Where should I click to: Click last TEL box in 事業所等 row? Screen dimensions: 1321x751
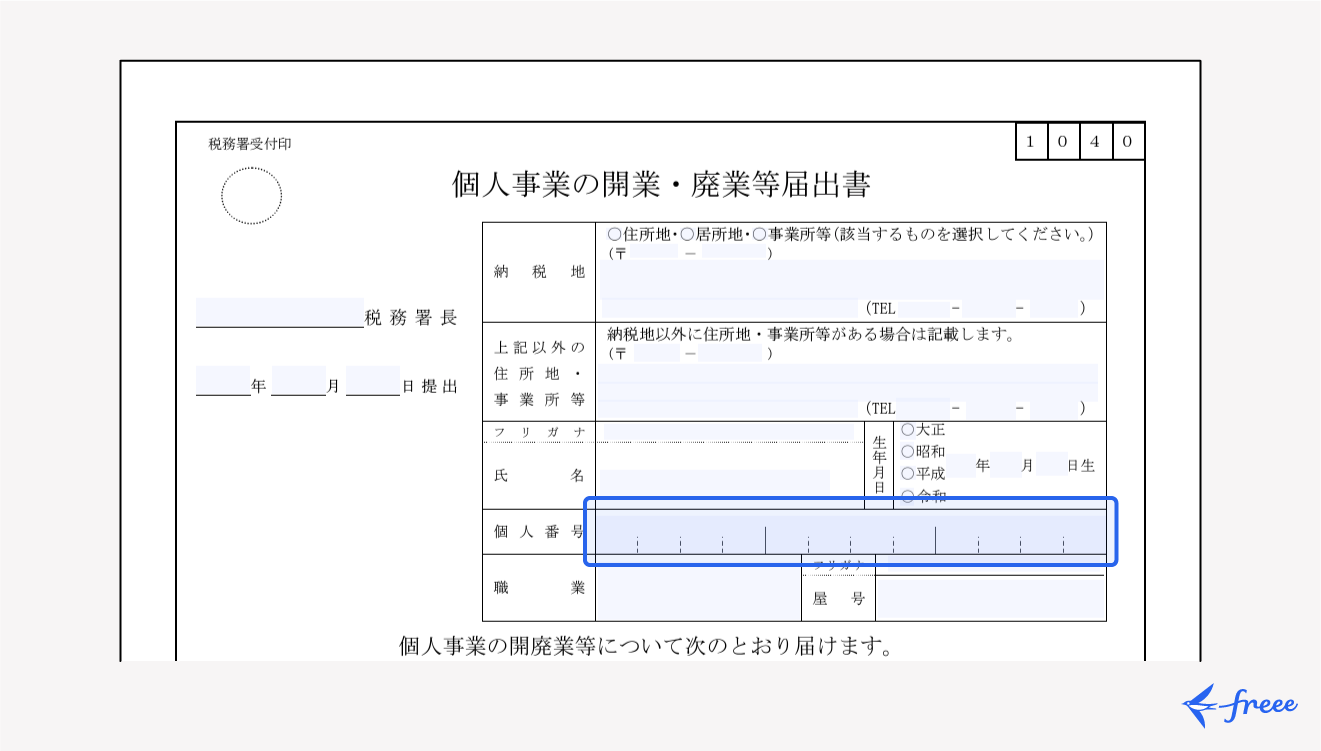click(1053, 408)
